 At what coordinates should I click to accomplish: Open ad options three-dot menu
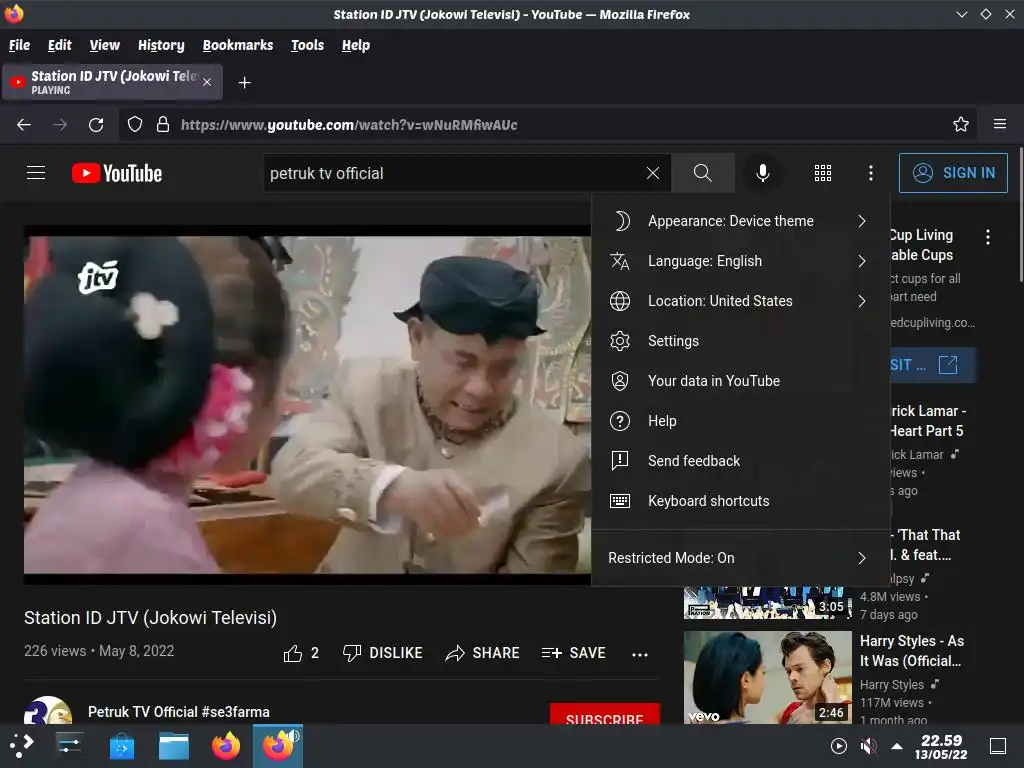click(x=987, y=237)
